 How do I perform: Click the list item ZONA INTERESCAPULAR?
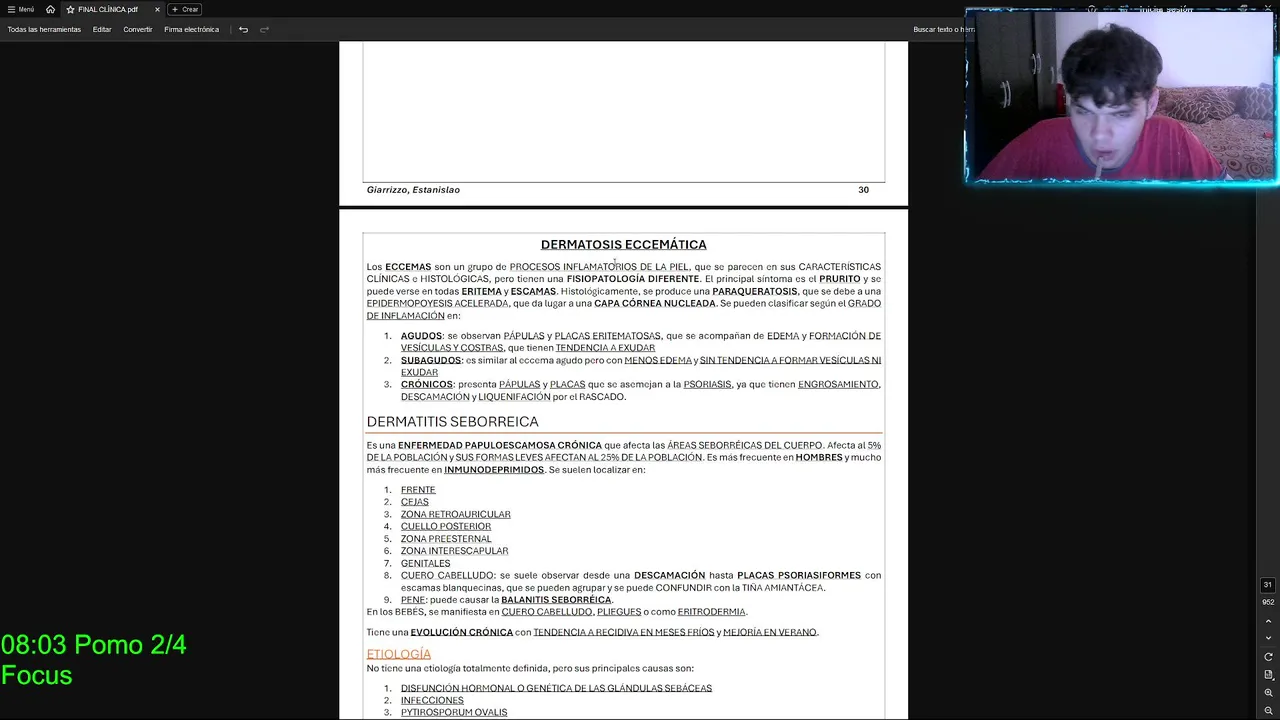tap(454, 551)
